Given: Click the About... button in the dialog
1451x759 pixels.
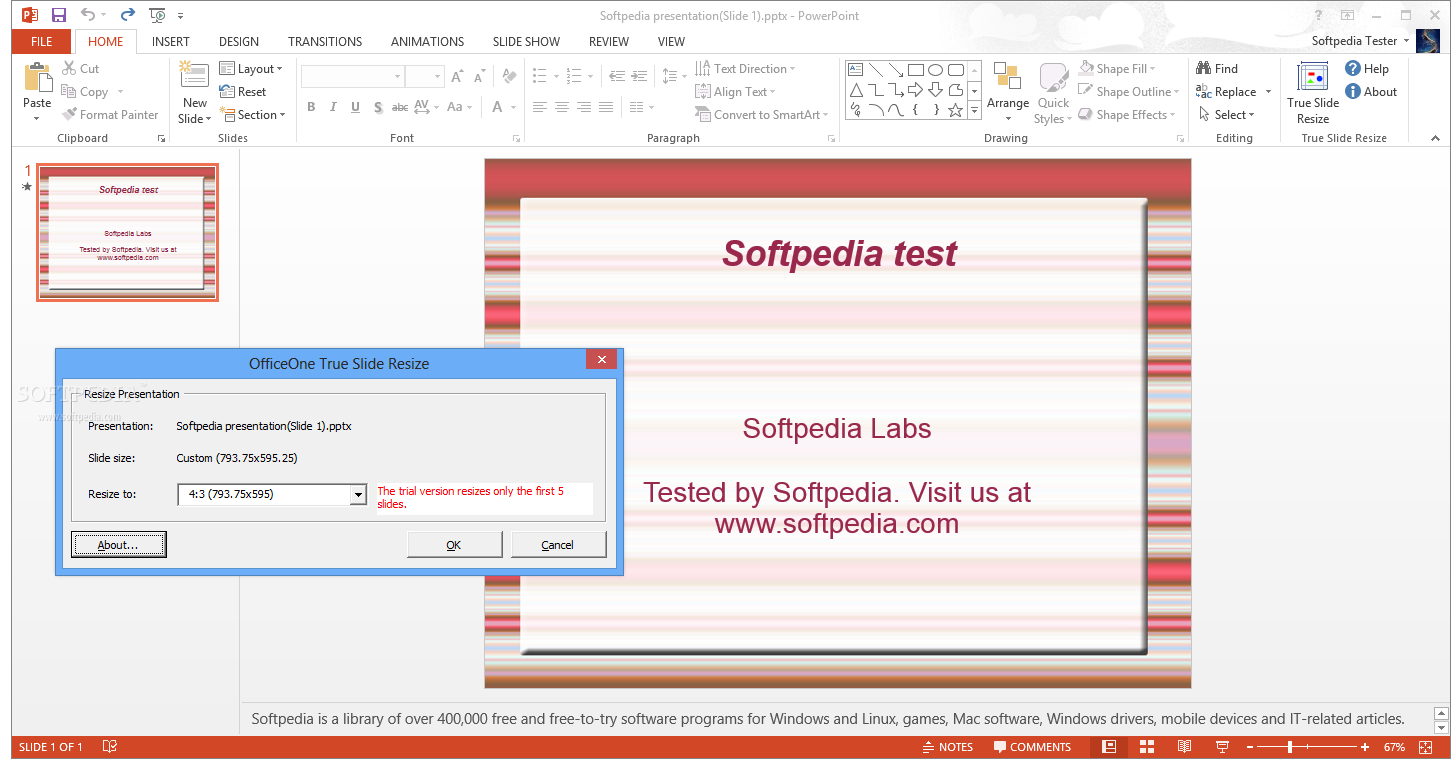Looking at the screenshot, I should pyautogui.click(x=118, y=544).
